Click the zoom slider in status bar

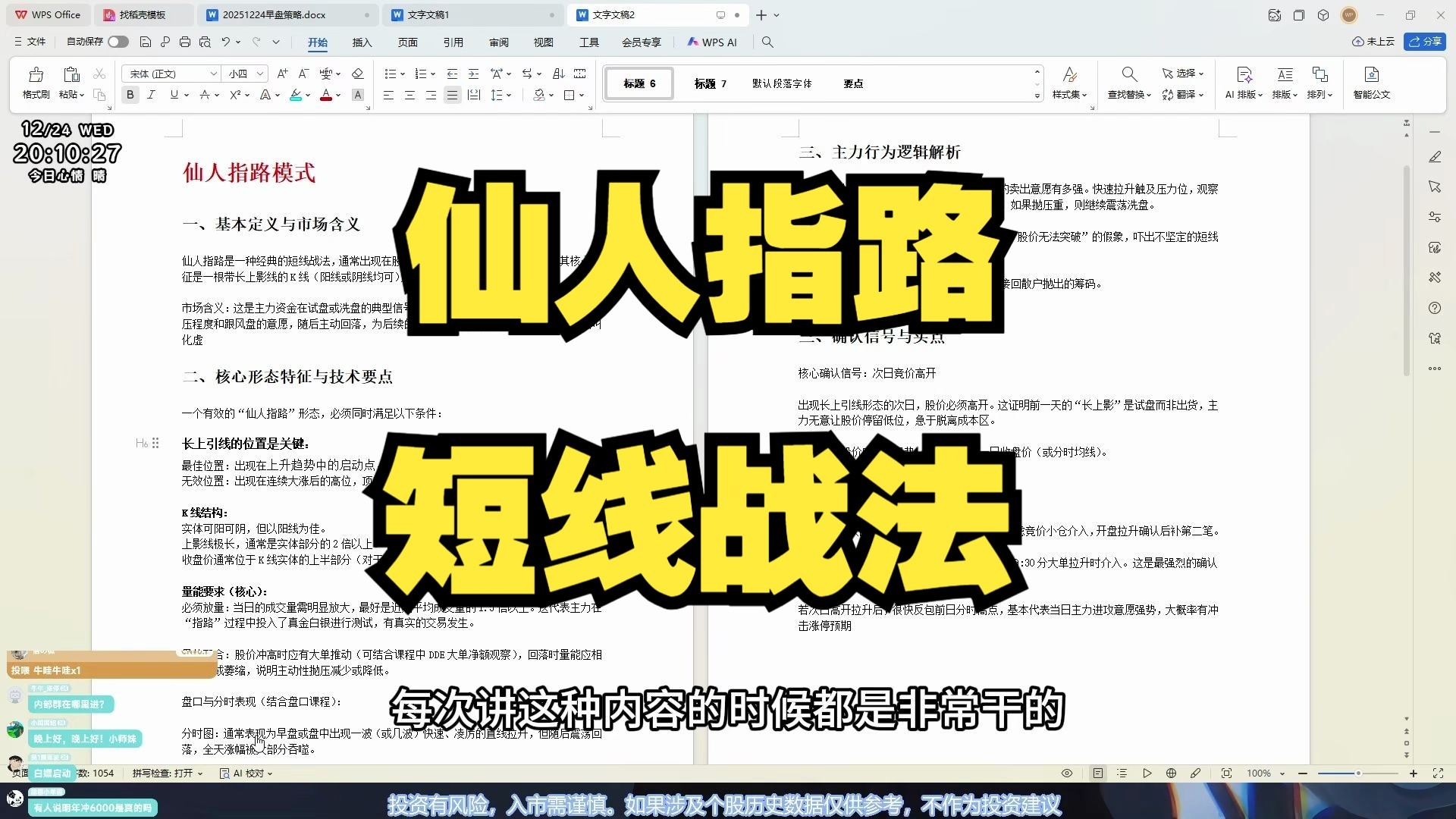1357,773
